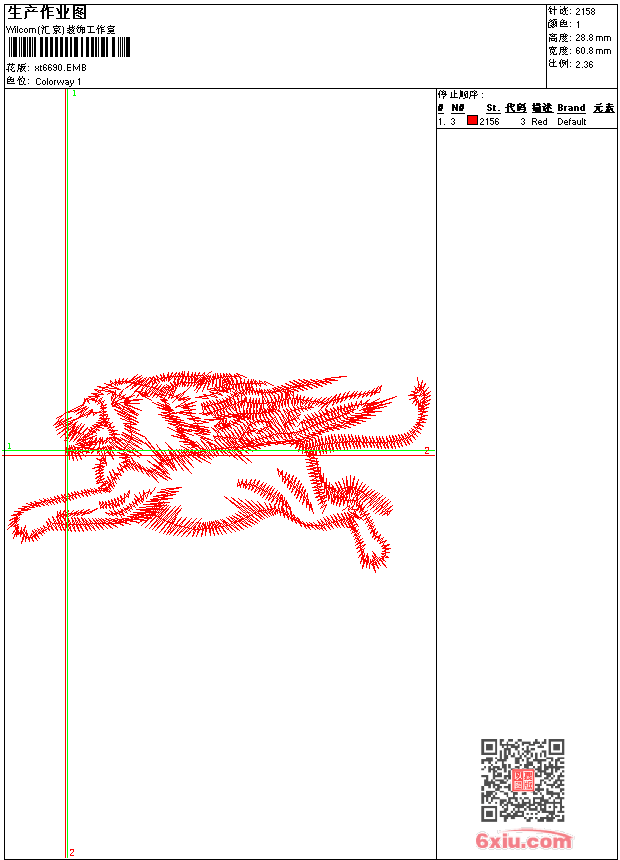Click the Red description cell
Image resolution: width=620 pixels, height=860 pixels.
[539, 122]
